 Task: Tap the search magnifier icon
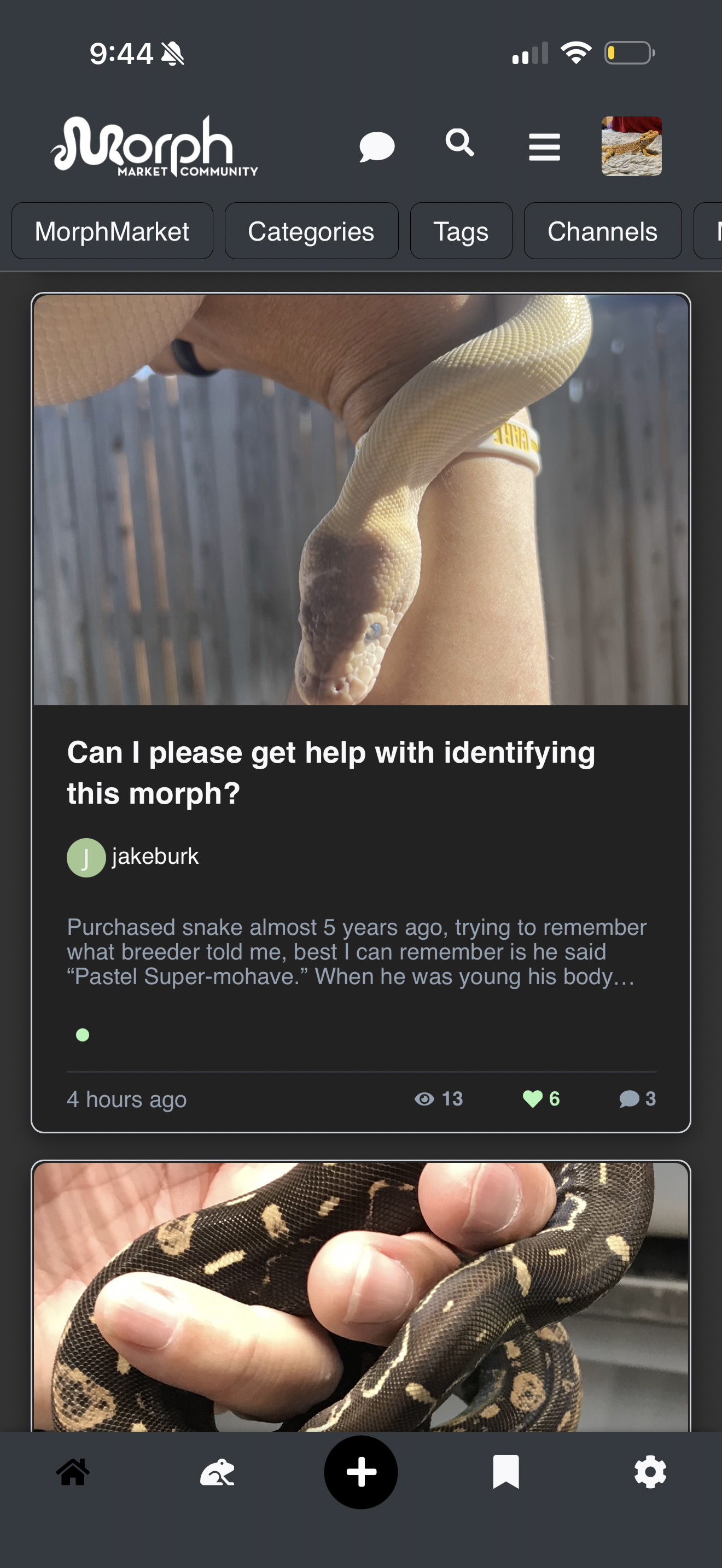click(459, 143)
